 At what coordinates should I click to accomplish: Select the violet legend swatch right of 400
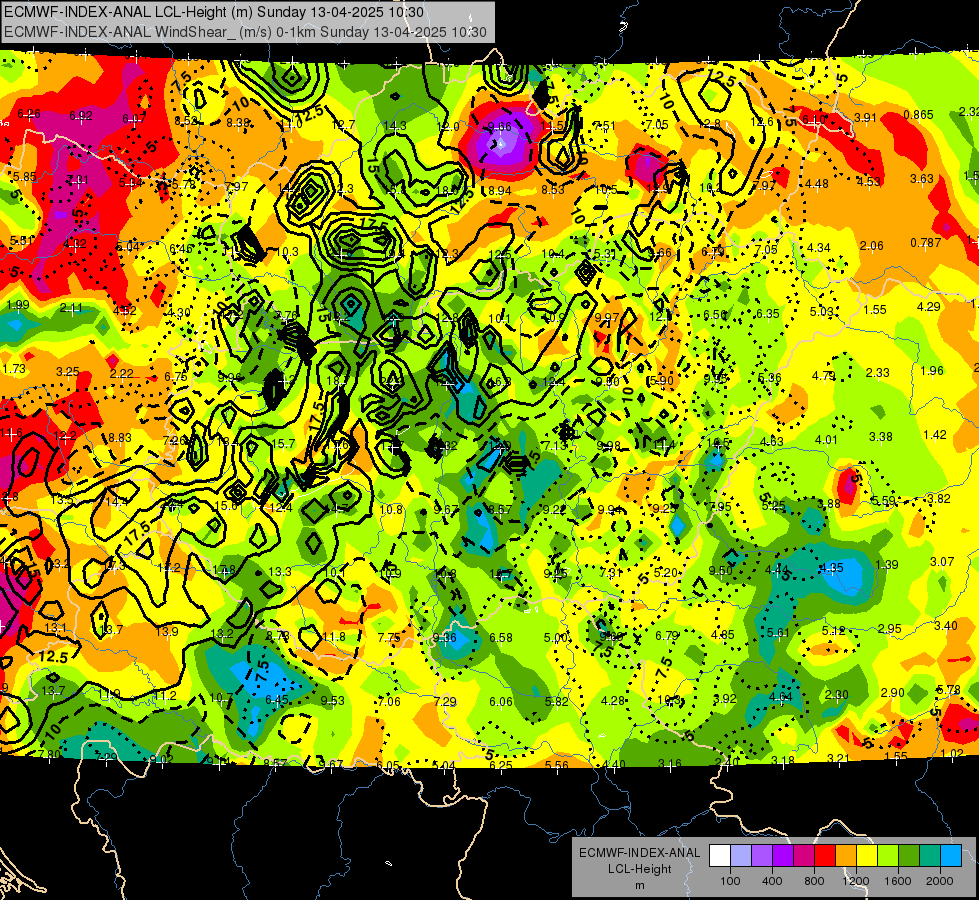[x=783, y=855]
